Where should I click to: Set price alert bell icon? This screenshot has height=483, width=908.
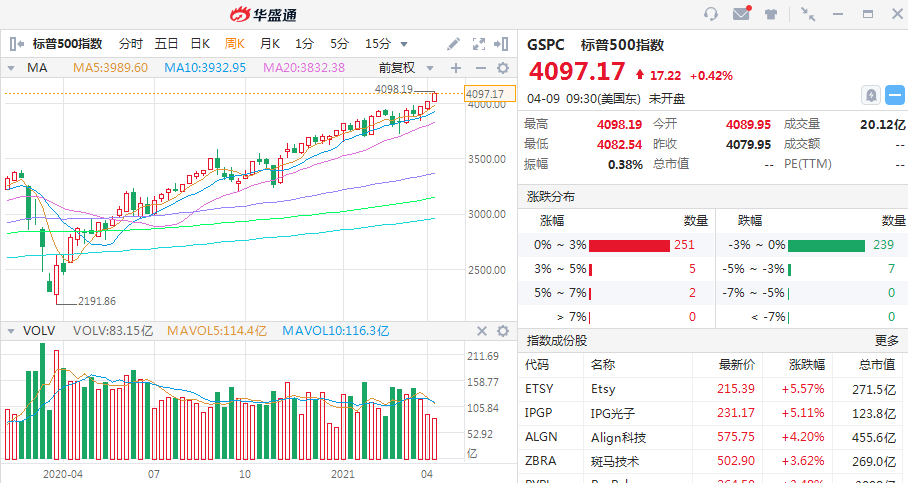coord(871,95)
